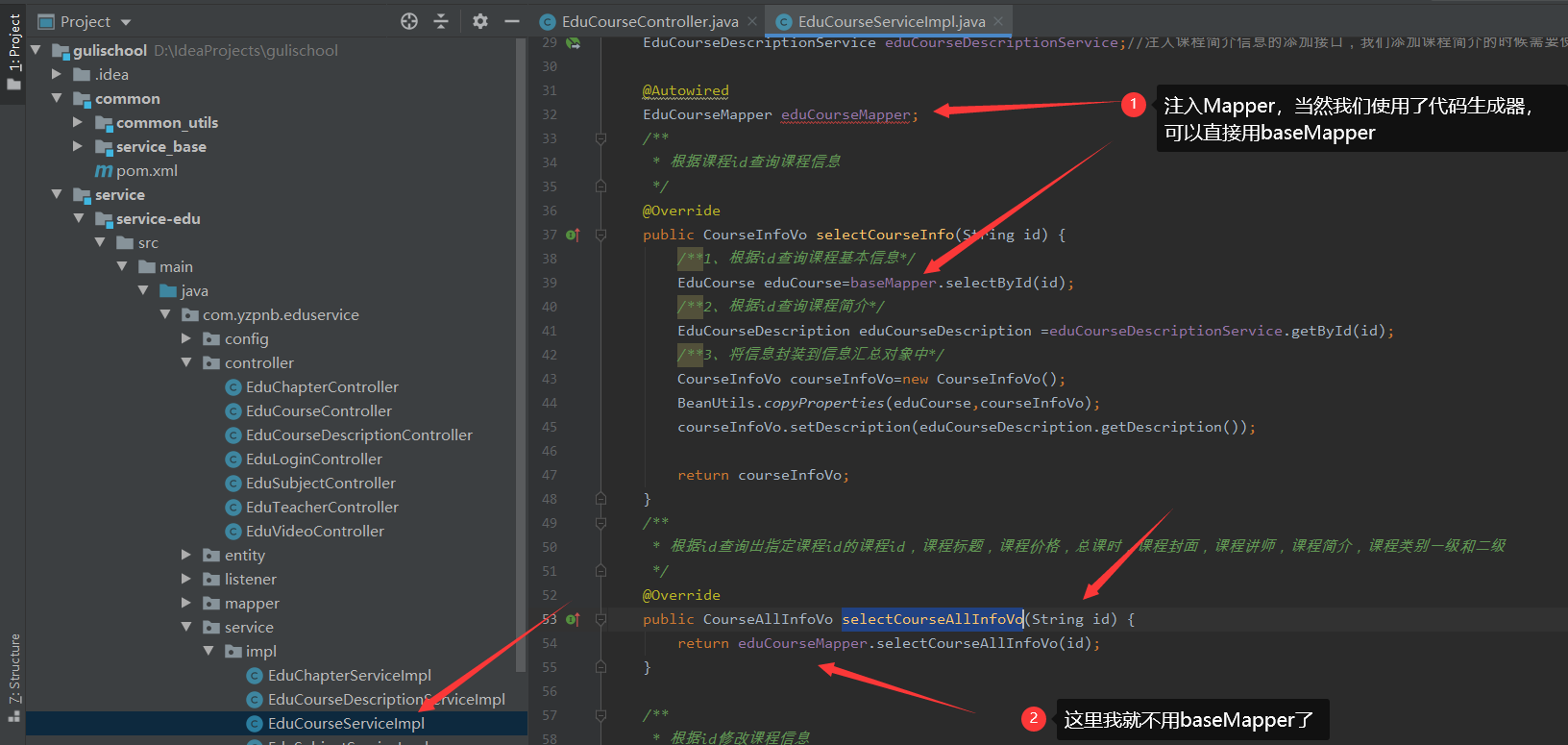This screenshot has width=1568, height=745.
Task: Hide the Project panel with minus icon
Action: coord(512,21)
